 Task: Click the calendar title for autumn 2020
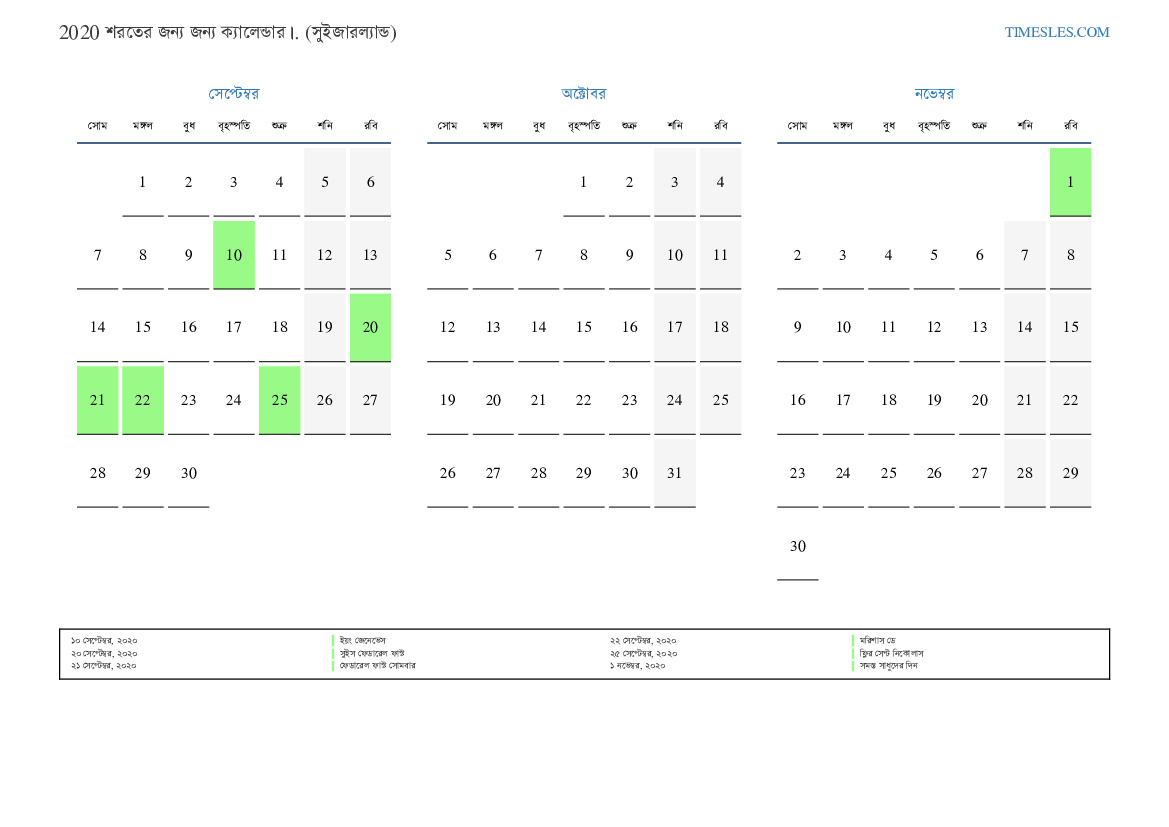coord(228,33)
